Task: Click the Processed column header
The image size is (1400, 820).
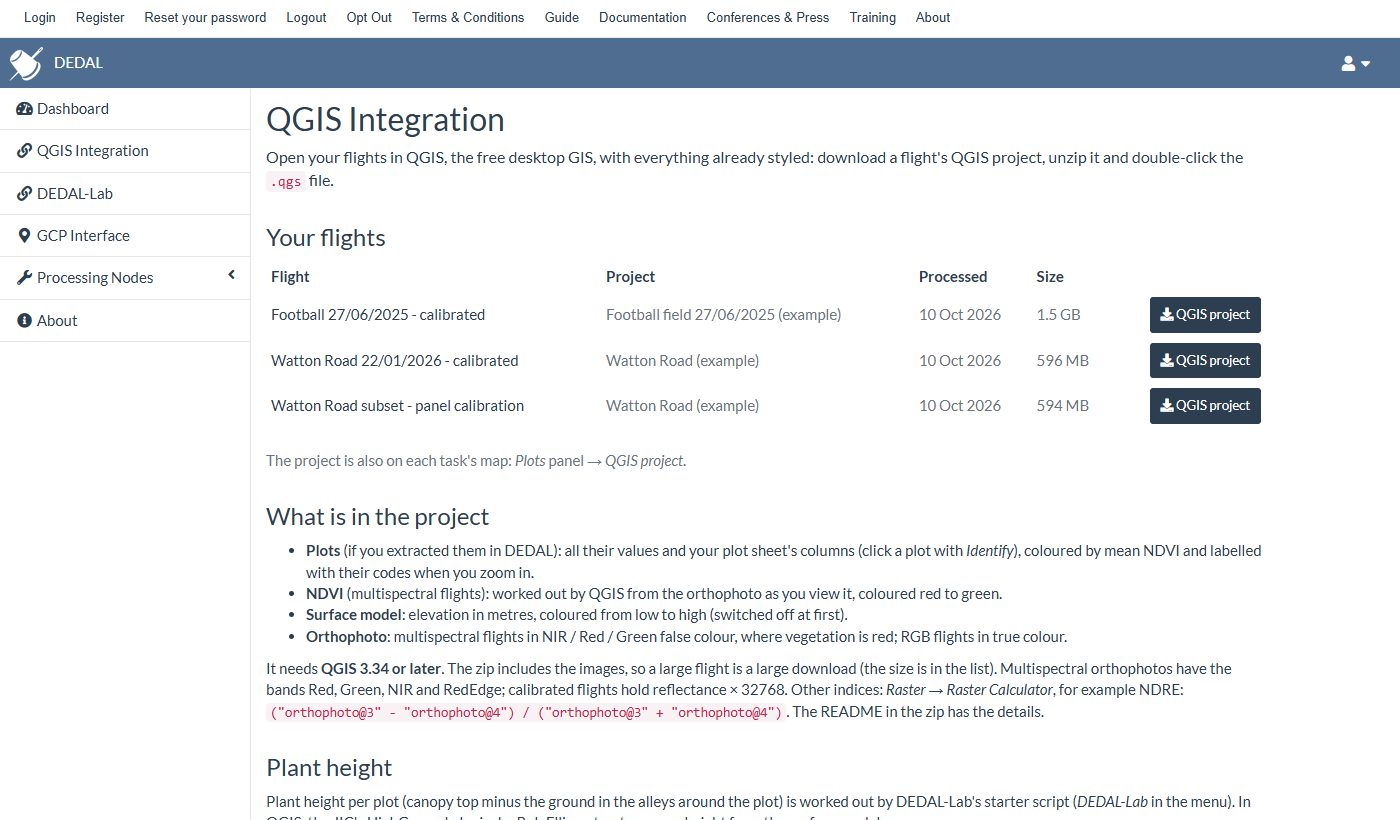Action: point(953,277)
